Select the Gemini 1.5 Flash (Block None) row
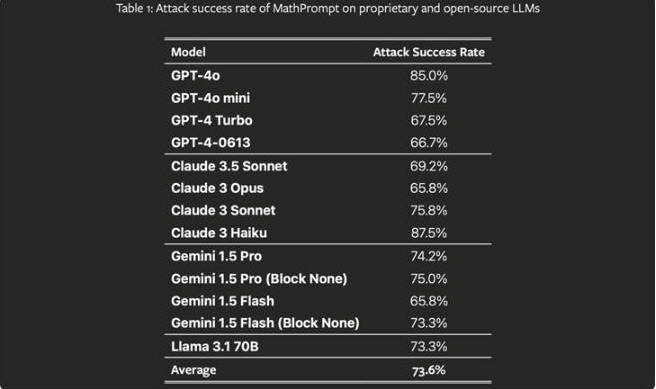The image size is (656, 389). 328,323
